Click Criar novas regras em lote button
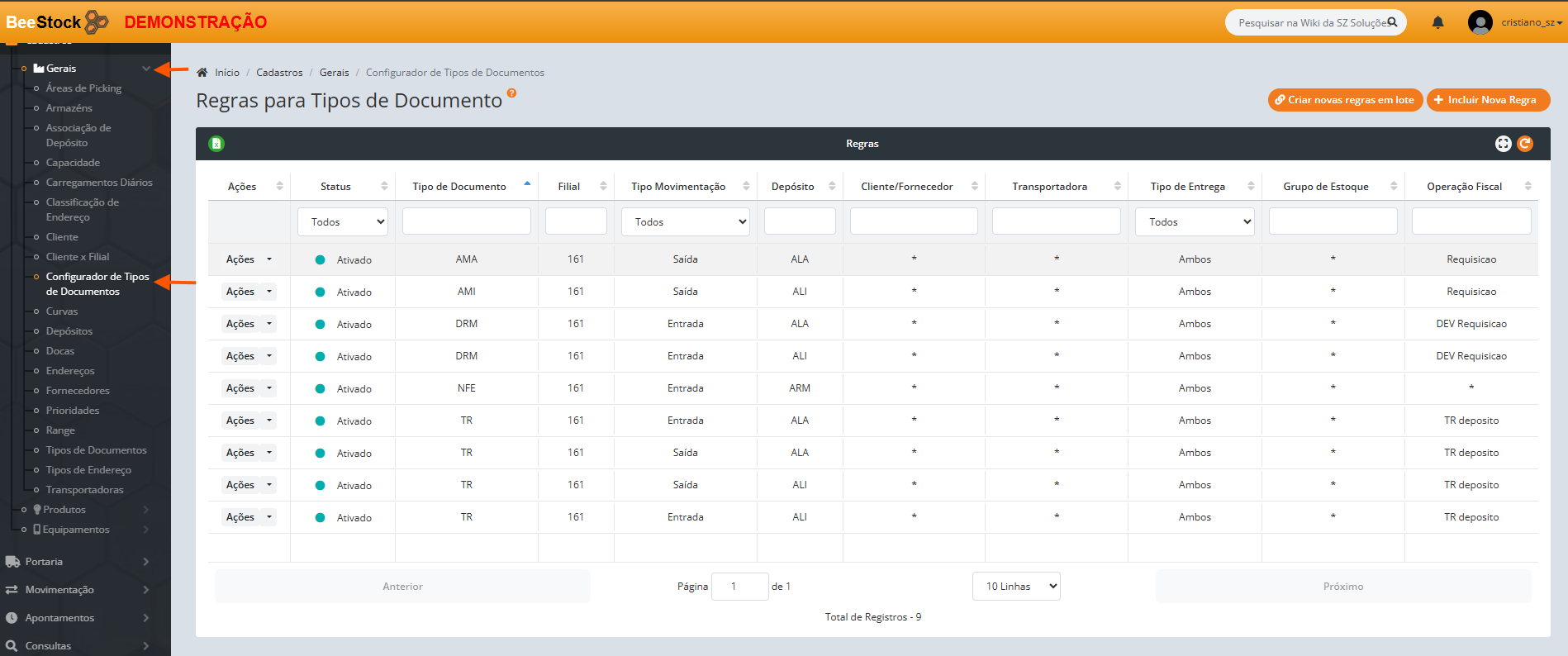Screen dimensions: 1568x656 (x=1345, y=100)
